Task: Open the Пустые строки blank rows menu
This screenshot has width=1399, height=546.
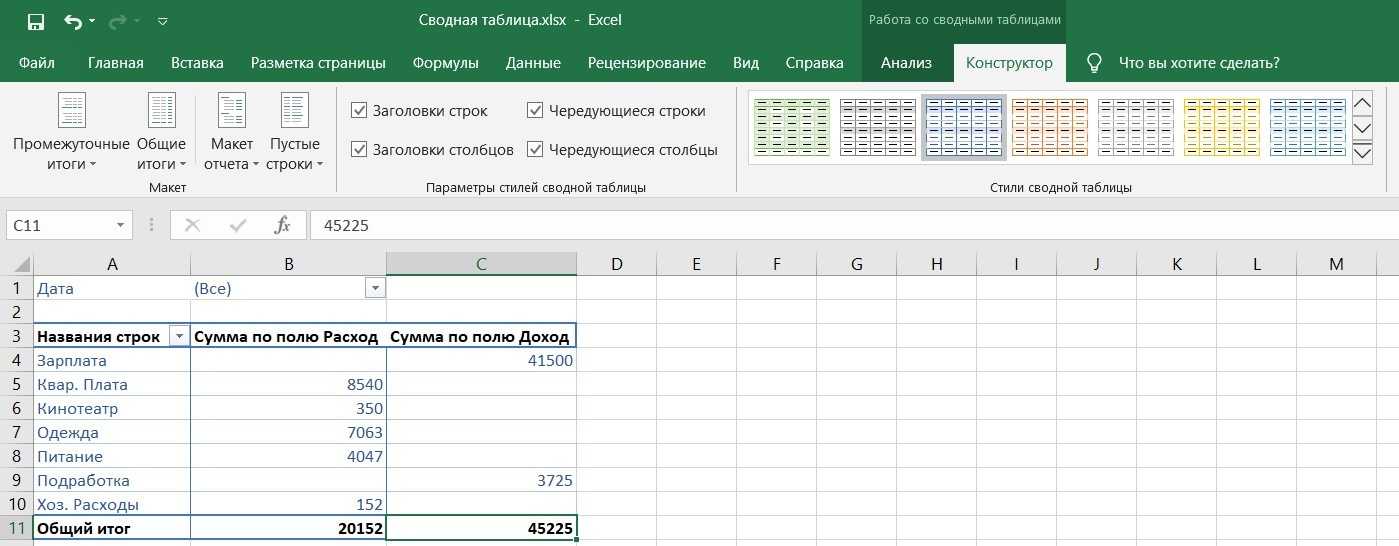Action: (x=294, y=131)
